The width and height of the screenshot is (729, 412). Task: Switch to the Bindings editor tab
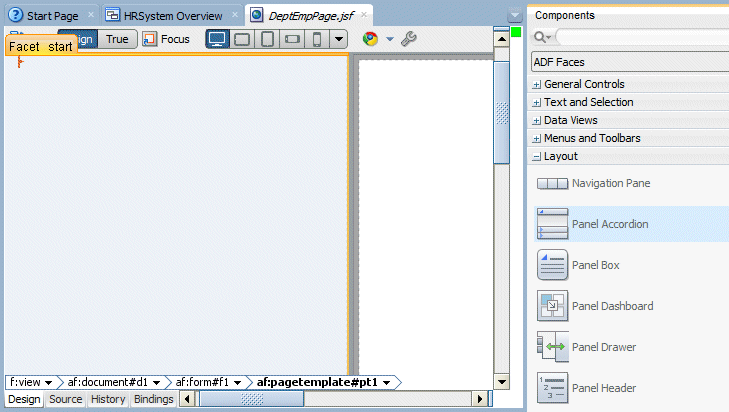pos(153,399)
